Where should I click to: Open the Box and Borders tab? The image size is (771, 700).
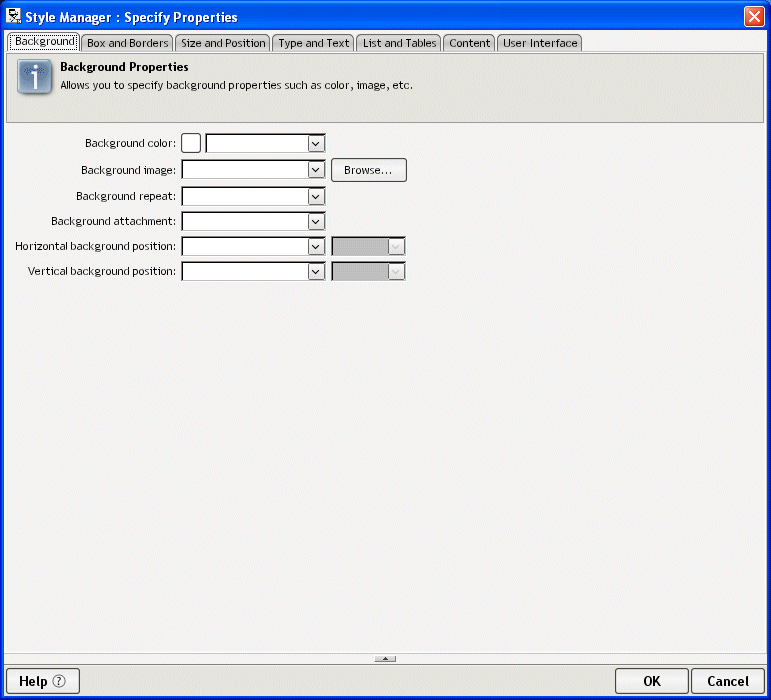pyautogui.click(x=127, y=43)
